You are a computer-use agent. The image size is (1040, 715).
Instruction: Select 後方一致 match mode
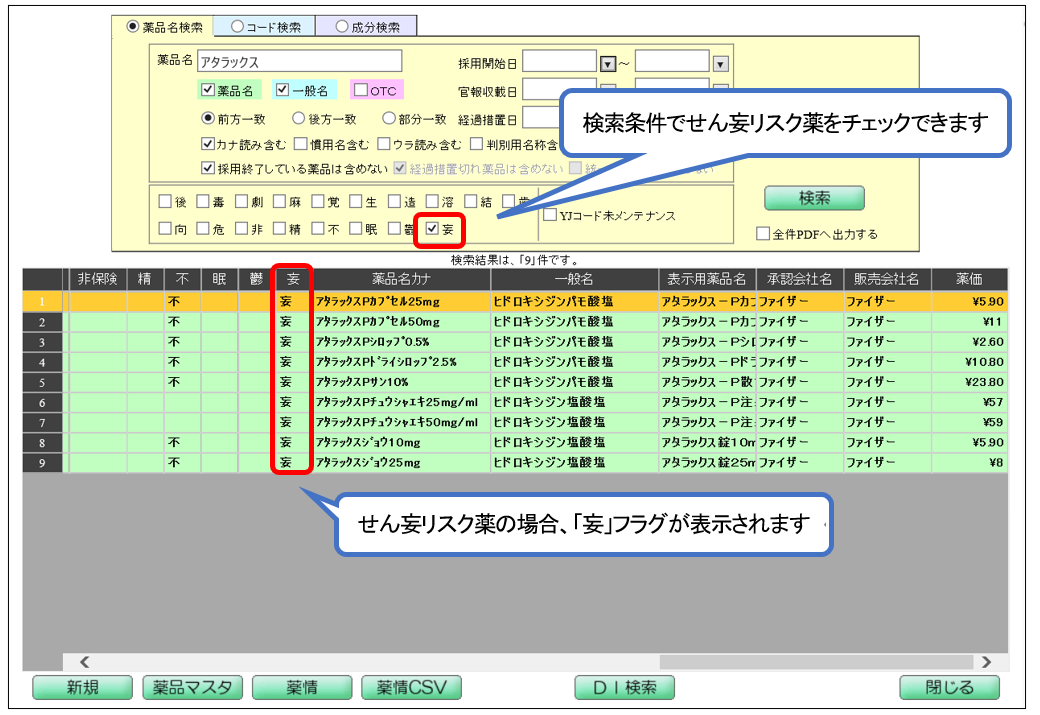[x=298, y=118]
